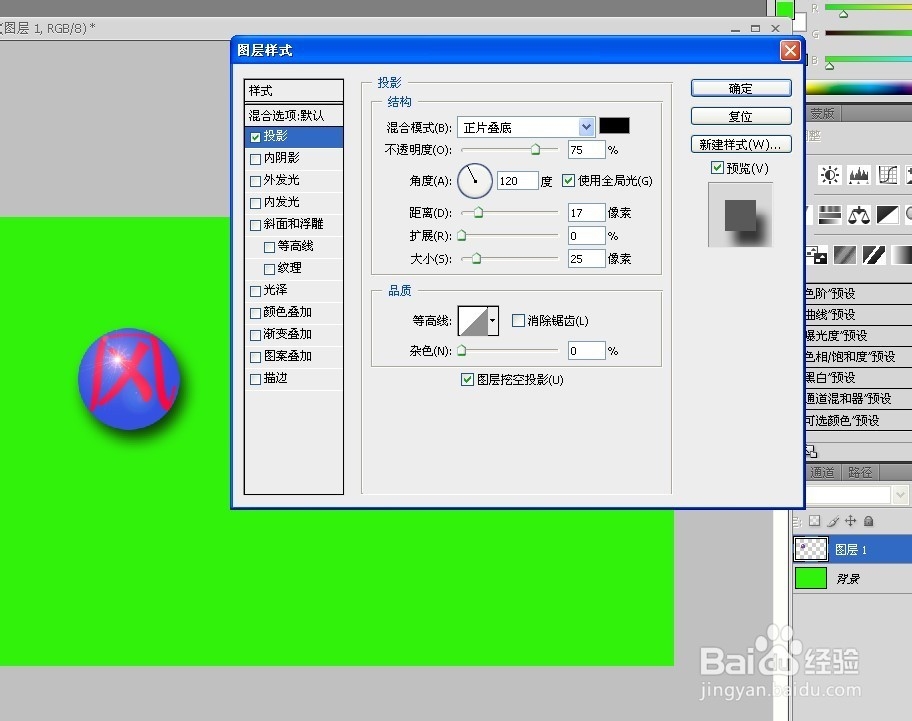Switch to the 通道 tab
912x721 pixels.
(x=821, y=471)
